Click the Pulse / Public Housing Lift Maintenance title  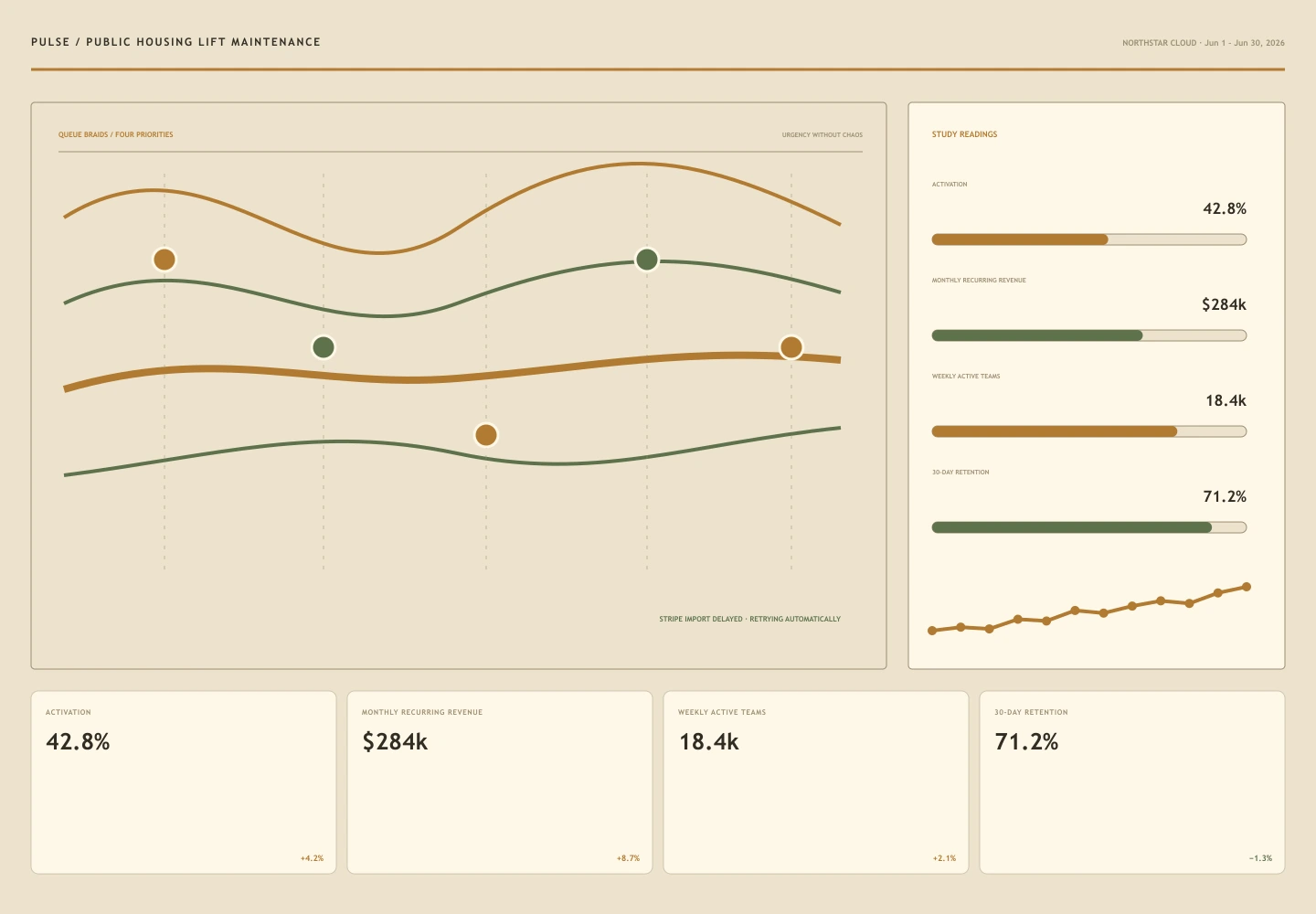175,42
